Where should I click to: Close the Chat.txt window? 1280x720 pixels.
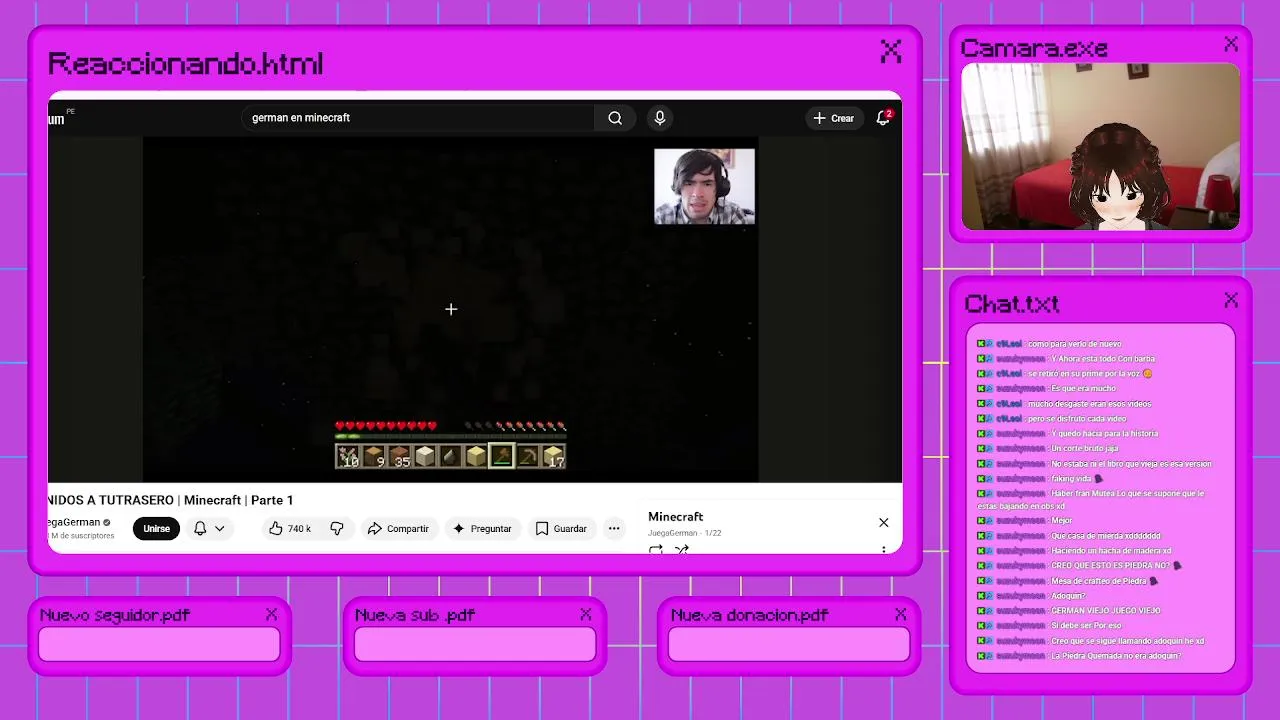point(1231,300)
